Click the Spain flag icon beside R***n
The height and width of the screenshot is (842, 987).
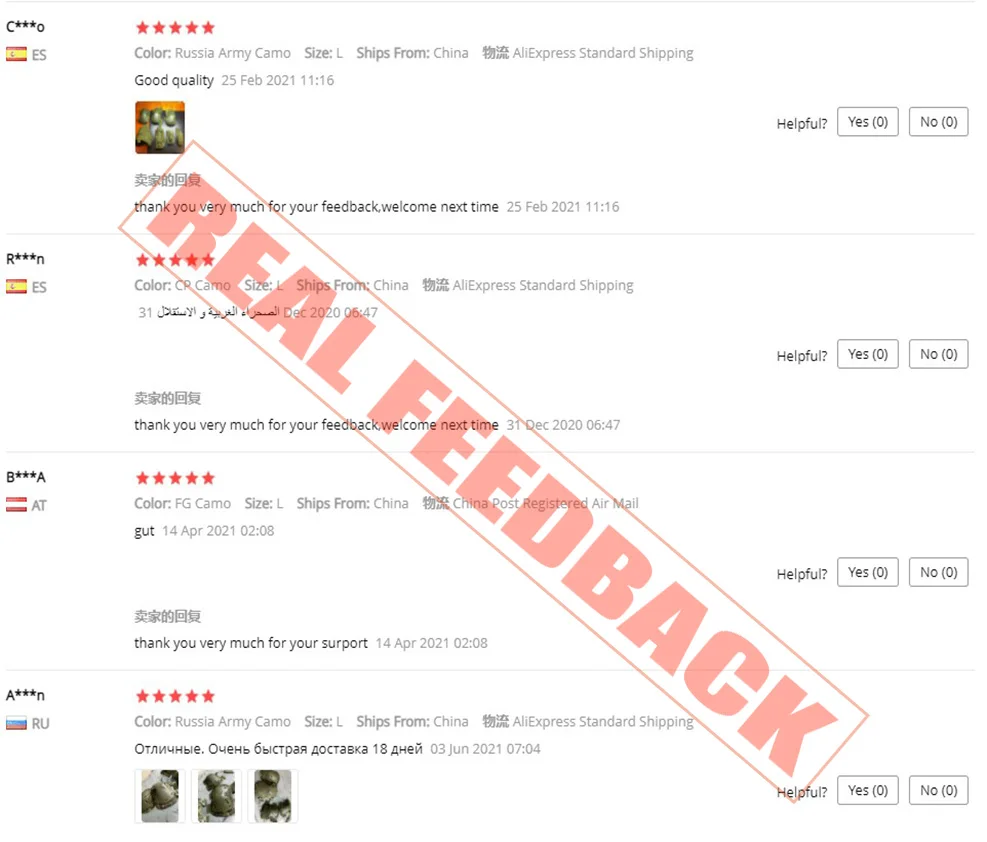click(16, 286)
